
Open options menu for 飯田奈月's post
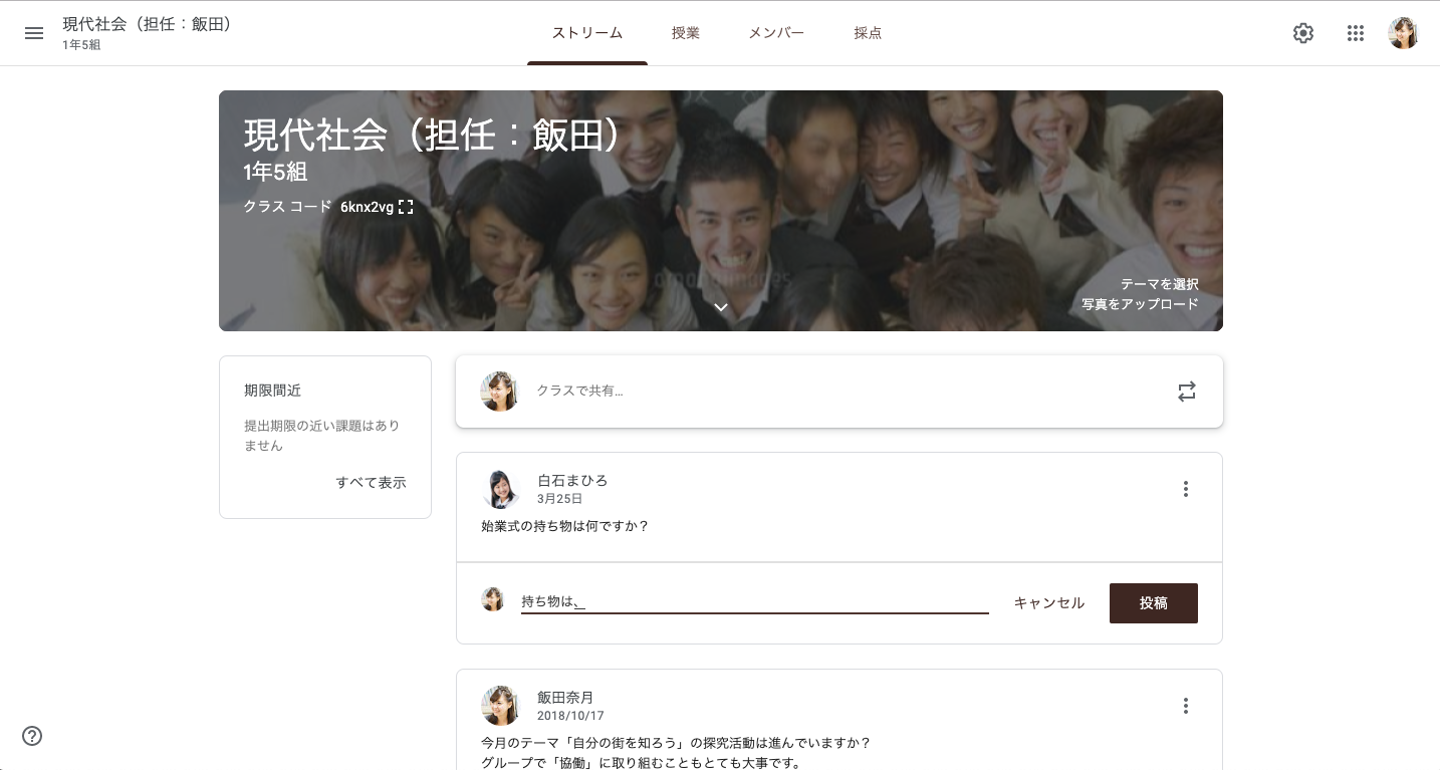coord(1186,706)
